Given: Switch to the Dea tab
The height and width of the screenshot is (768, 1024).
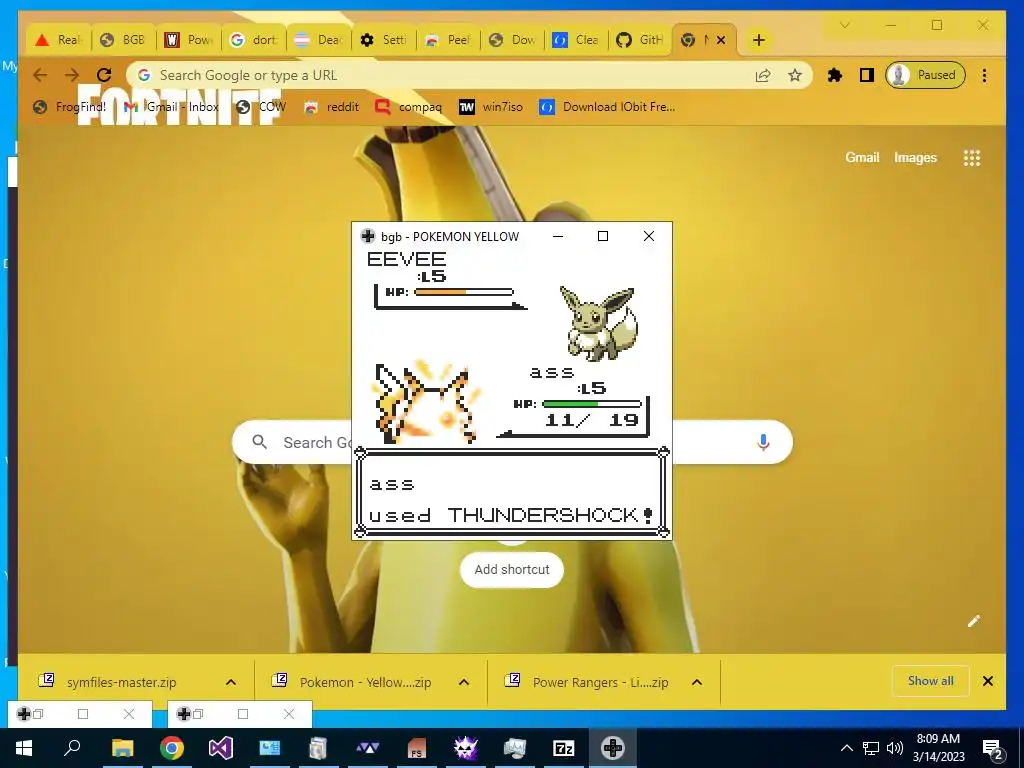Looking at the screenshot, I should click(318, 40).
